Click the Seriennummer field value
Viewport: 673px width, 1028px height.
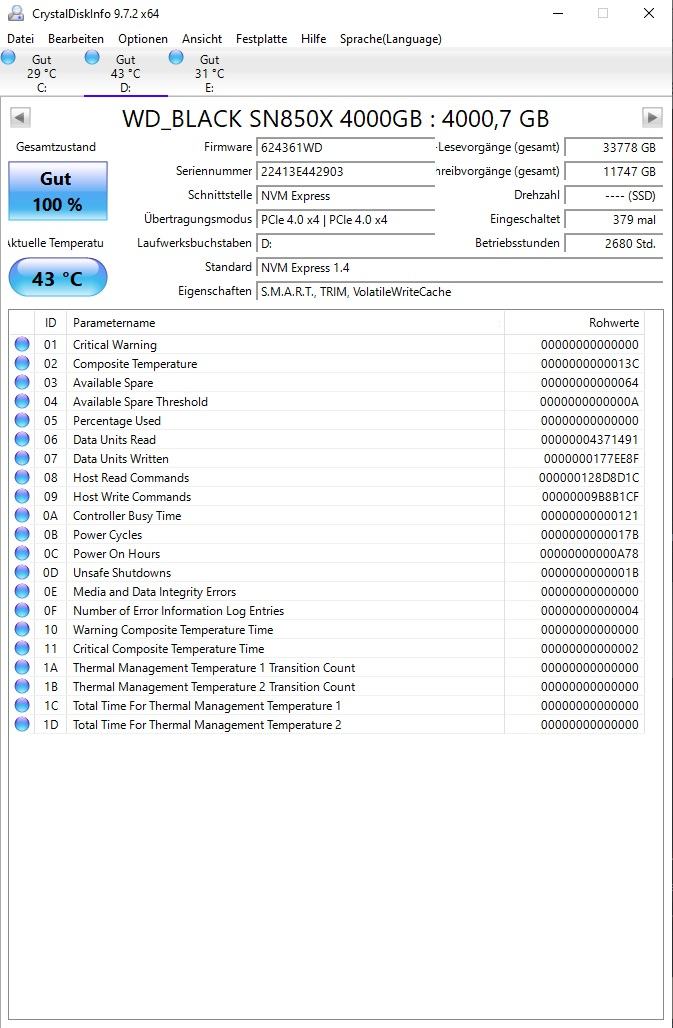click(x=345, y=172)
